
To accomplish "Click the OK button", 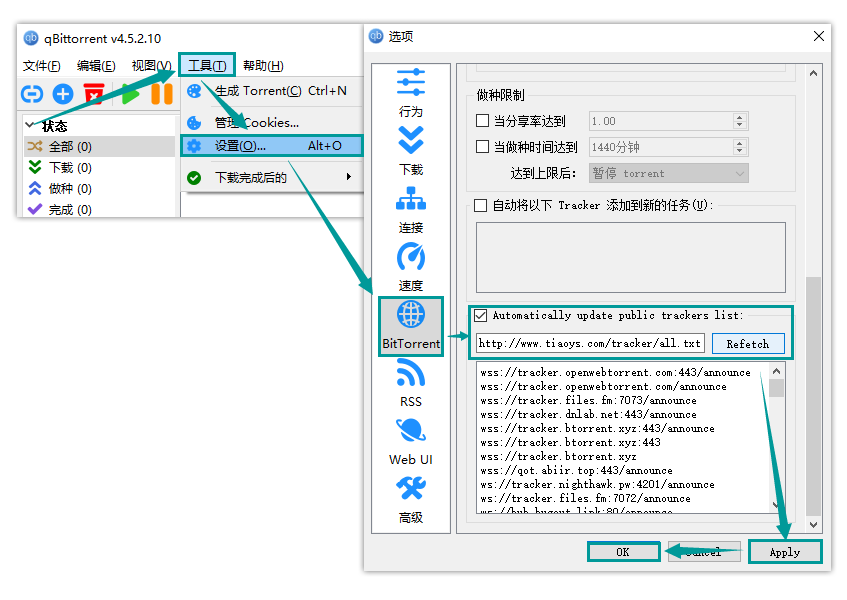I will [x=623, y=552].
